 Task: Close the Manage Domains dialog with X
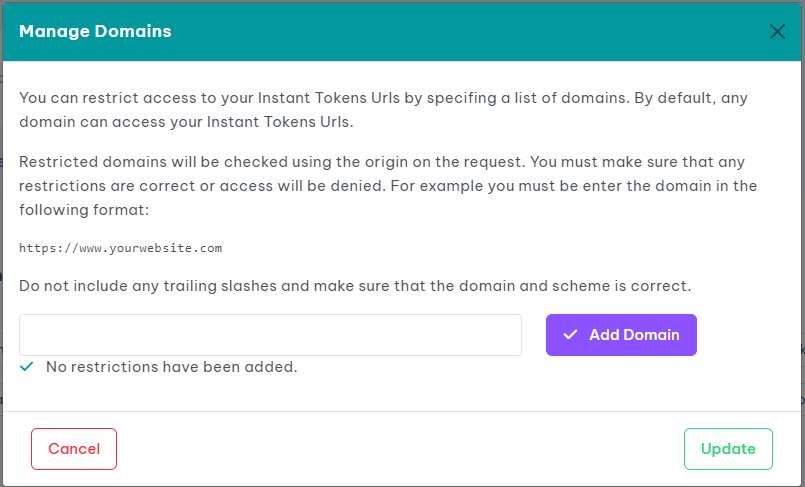click(x=777, y=31)
